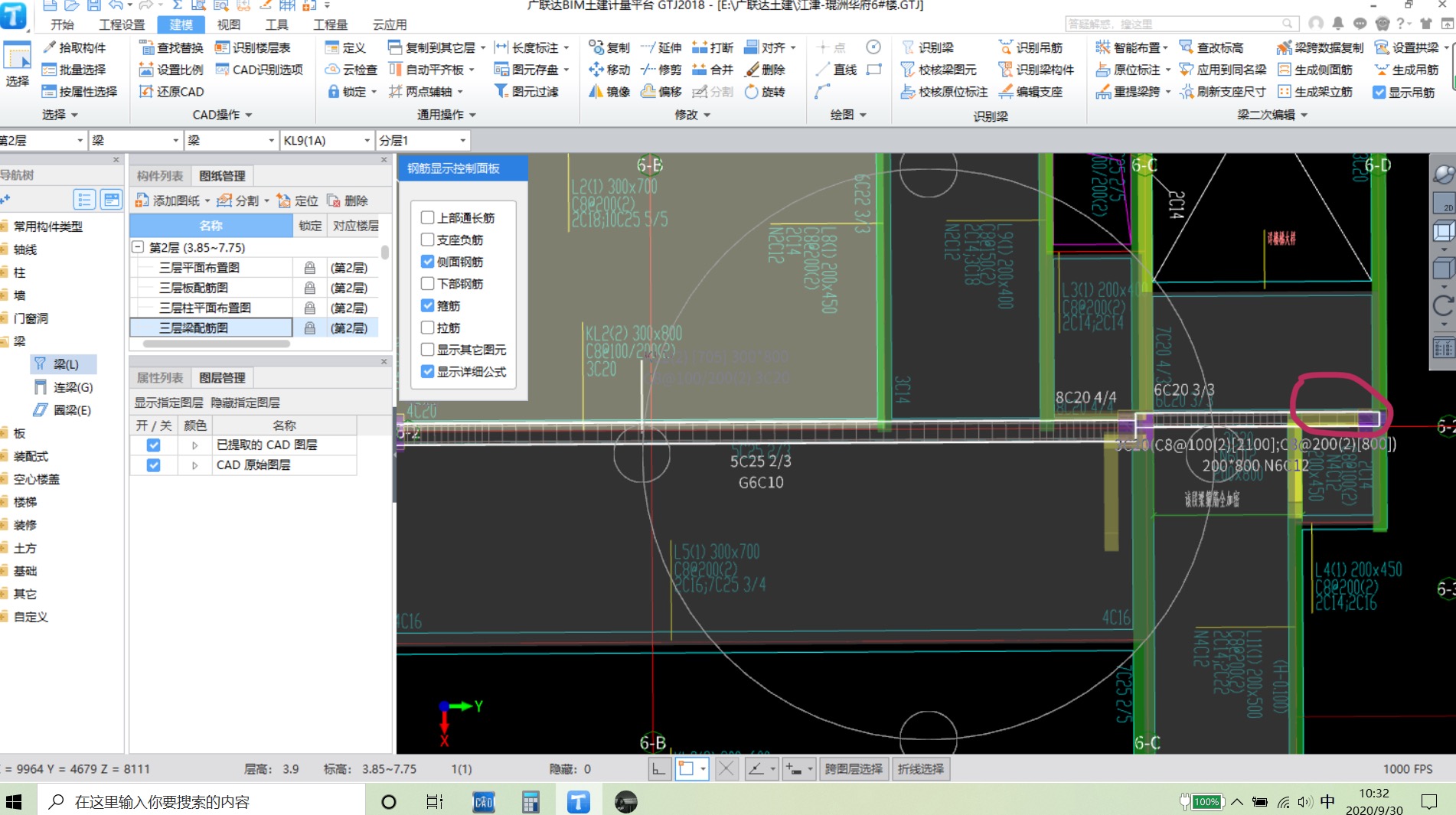
Task: Toggle 已提取的 CAD 图层 visibility checkbox
Action: (154, 445)
